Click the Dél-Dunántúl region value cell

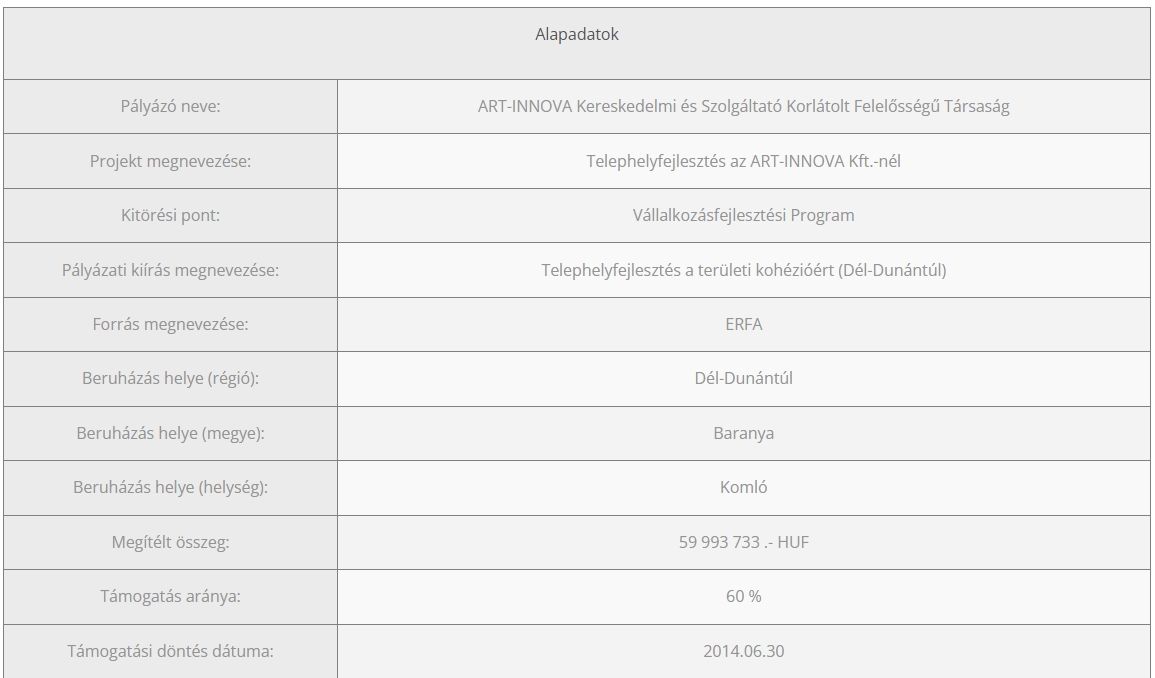(x=743, y=379)
